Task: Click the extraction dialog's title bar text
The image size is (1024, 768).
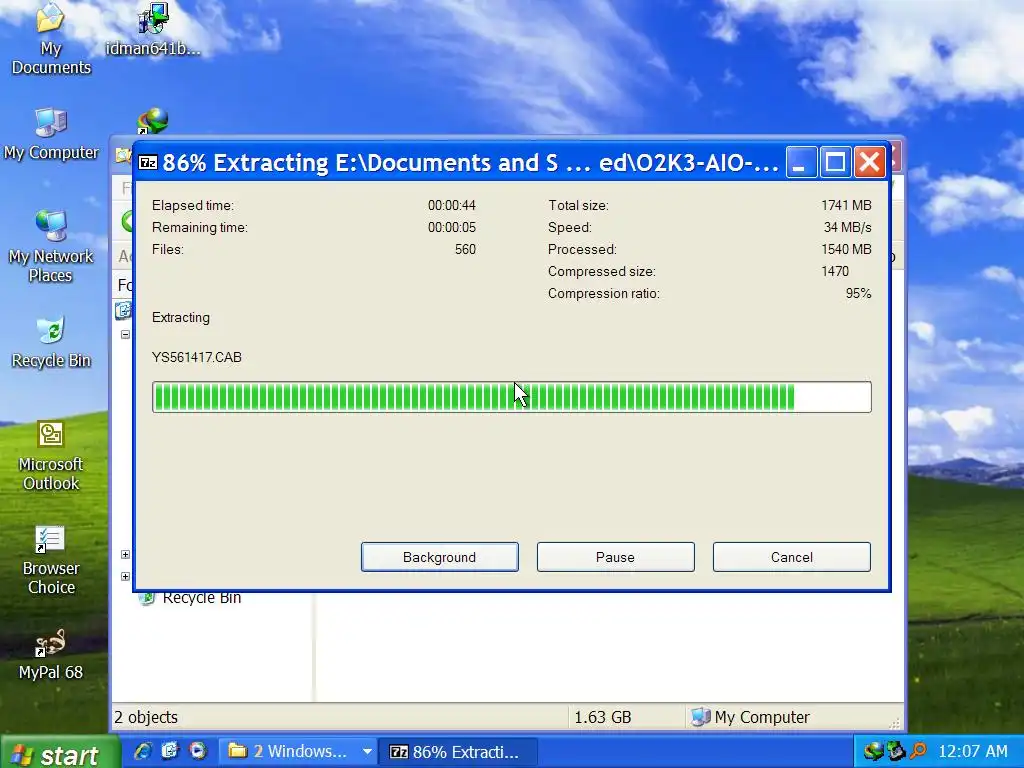Action: pyautogui.click(x=470, y=162)
